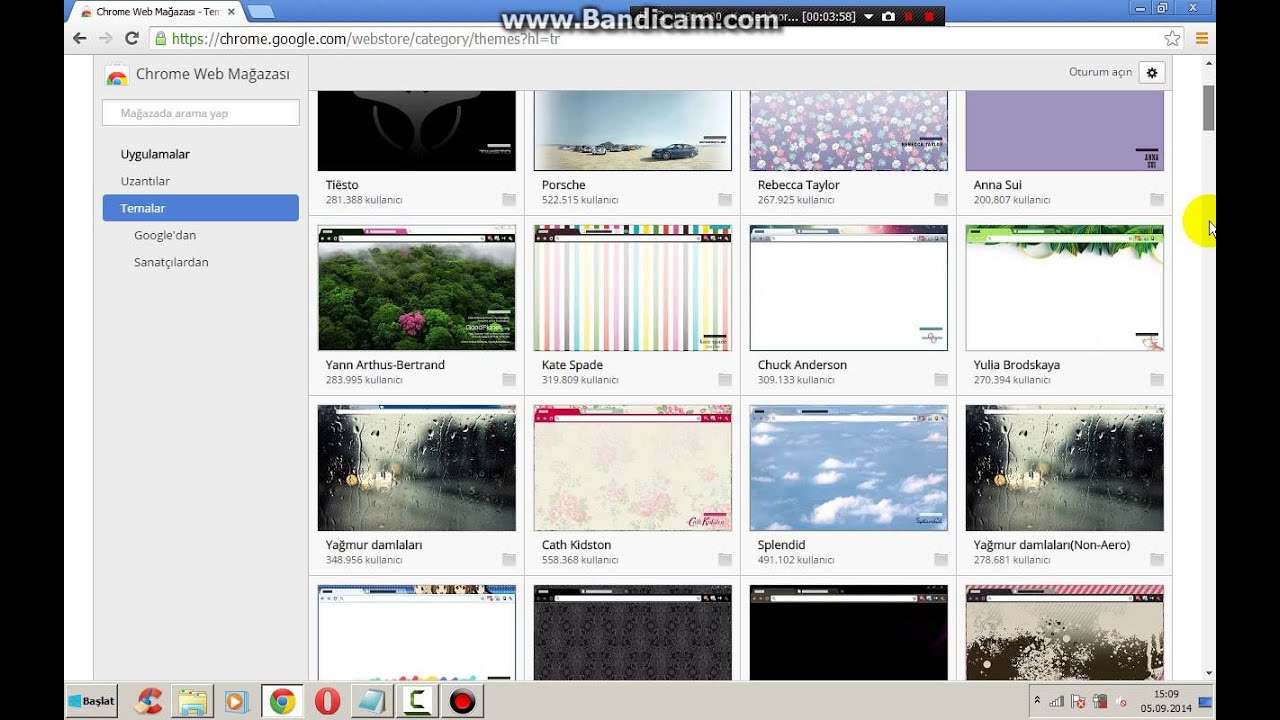The width and height of the screenshot is (1280, 720).
Task: Select Uygulamalar in the sidebar
Action: coord(155,154)
